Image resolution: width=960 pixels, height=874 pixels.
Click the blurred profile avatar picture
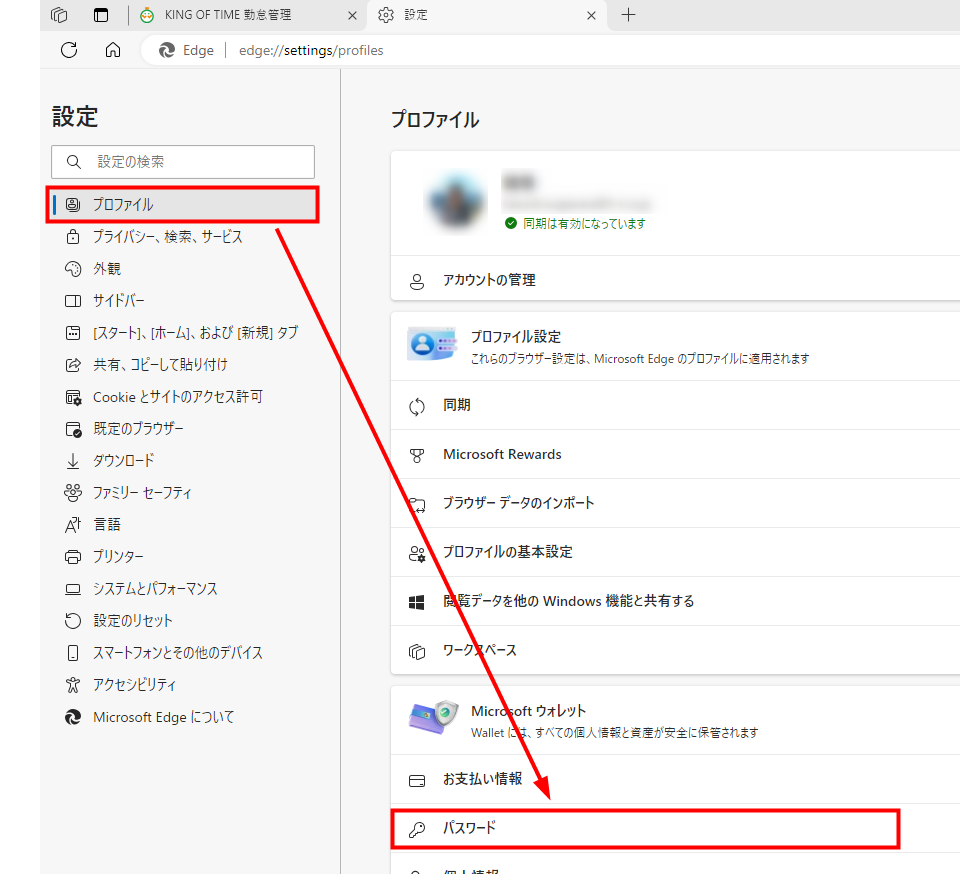456,203
